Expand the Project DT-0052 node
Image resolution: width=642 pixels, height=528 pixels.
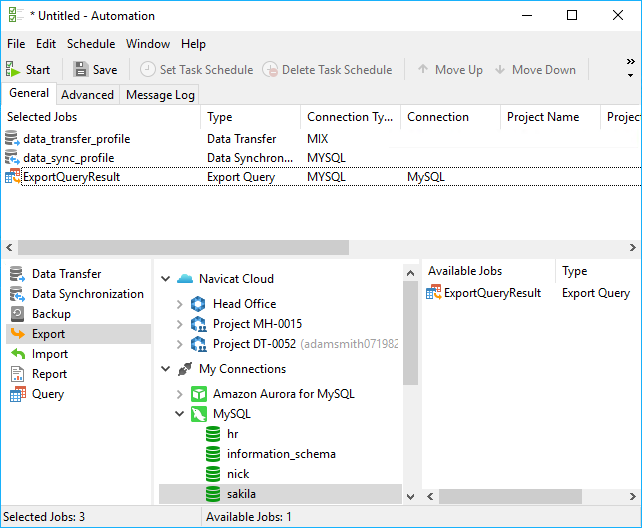coord(179,344)
